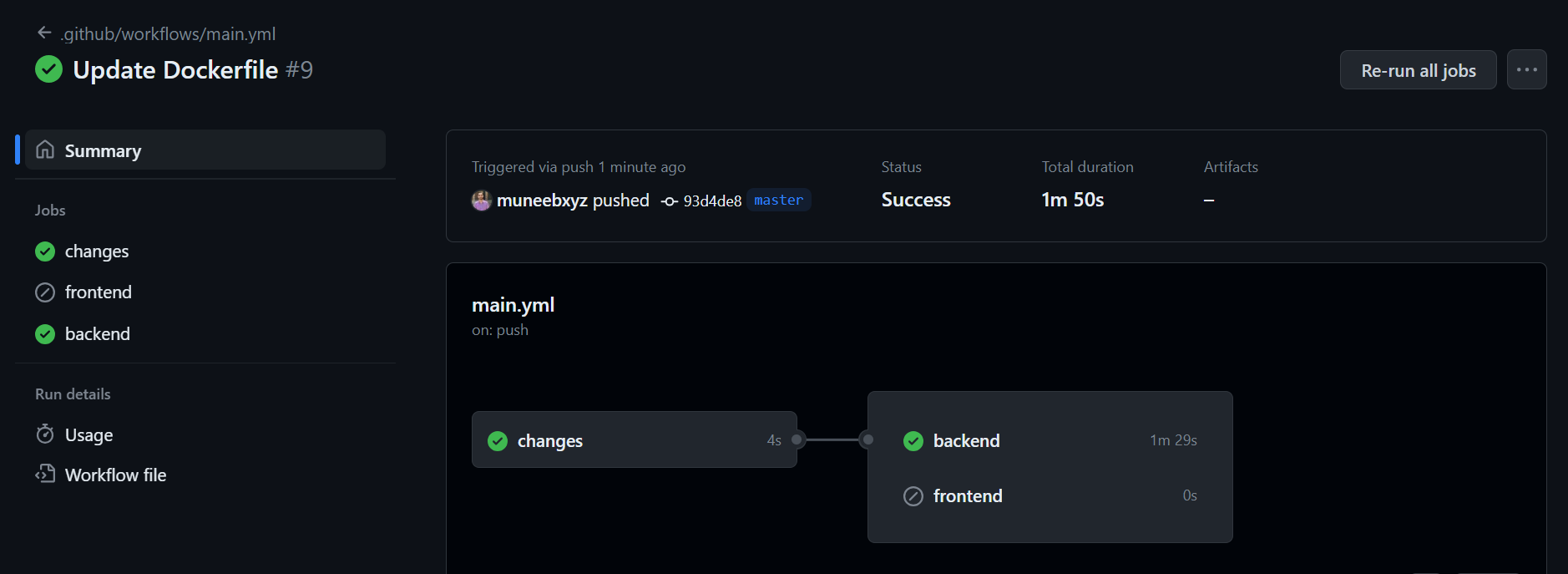Click the commit icon beside 93d4de8
The height and width of the screenshot is (574, 1568).
coord(669,201)
